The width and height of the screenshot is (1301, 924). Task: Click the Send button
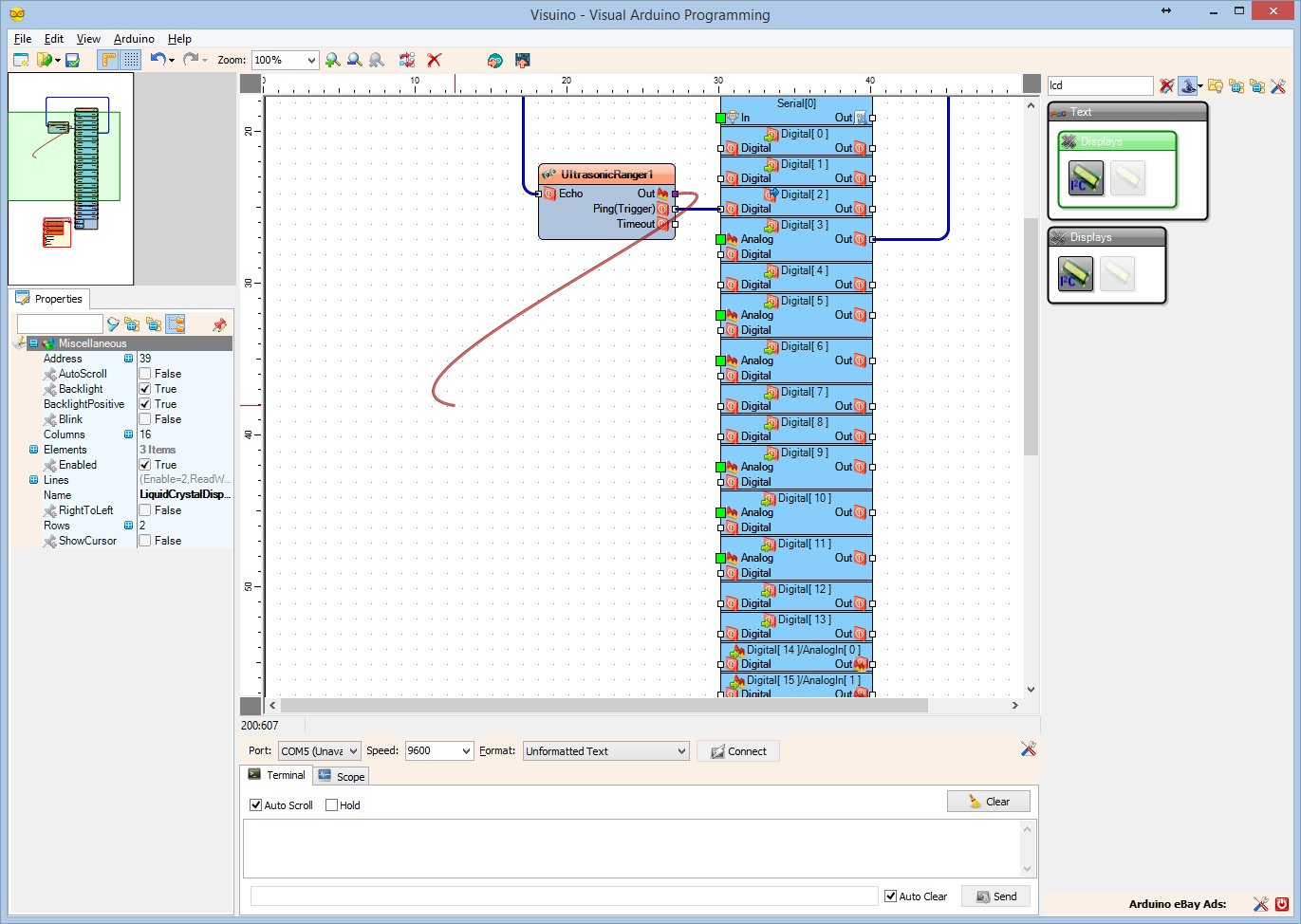point(995,896)
